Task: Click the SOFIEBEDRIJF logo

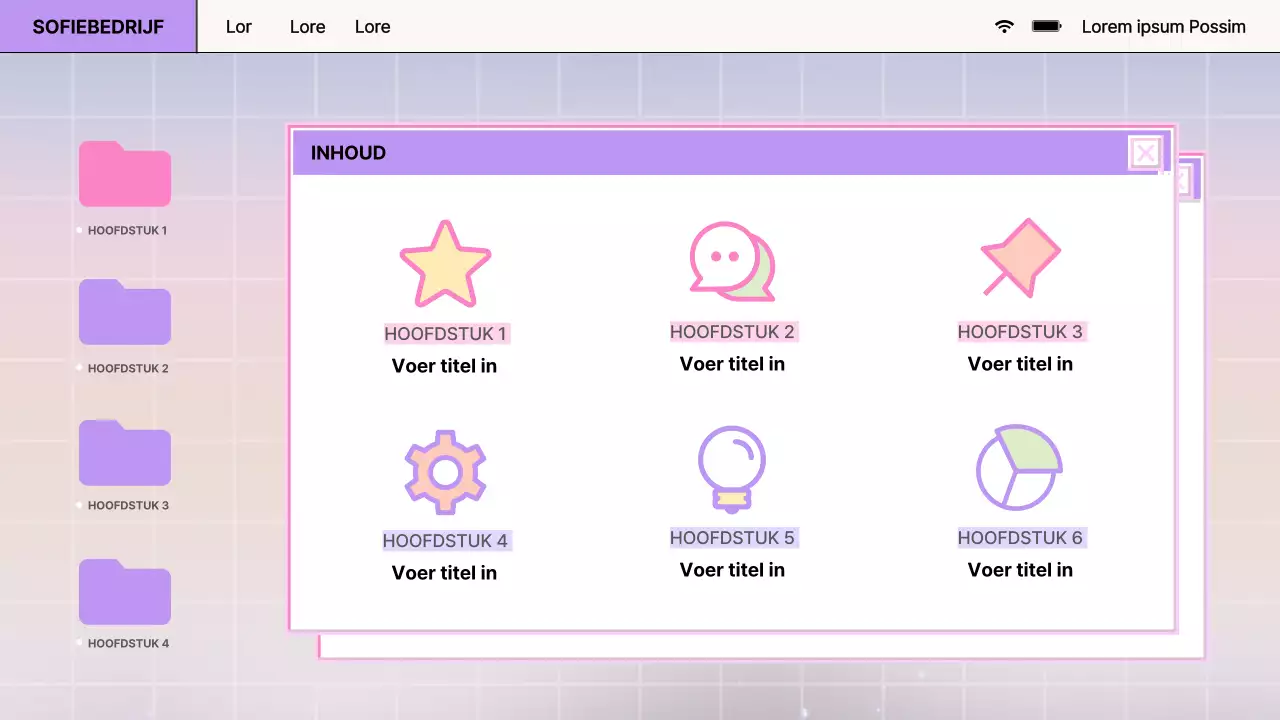Action: (97, 27)
